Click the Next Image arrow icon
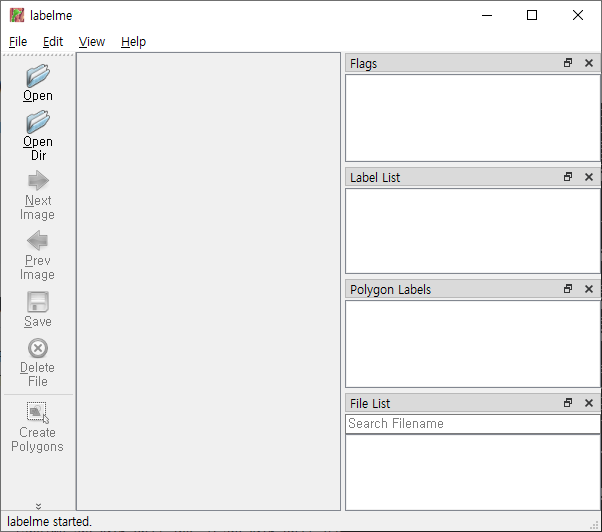The height and width of the screenshot is (532, 602). point(38,180)
